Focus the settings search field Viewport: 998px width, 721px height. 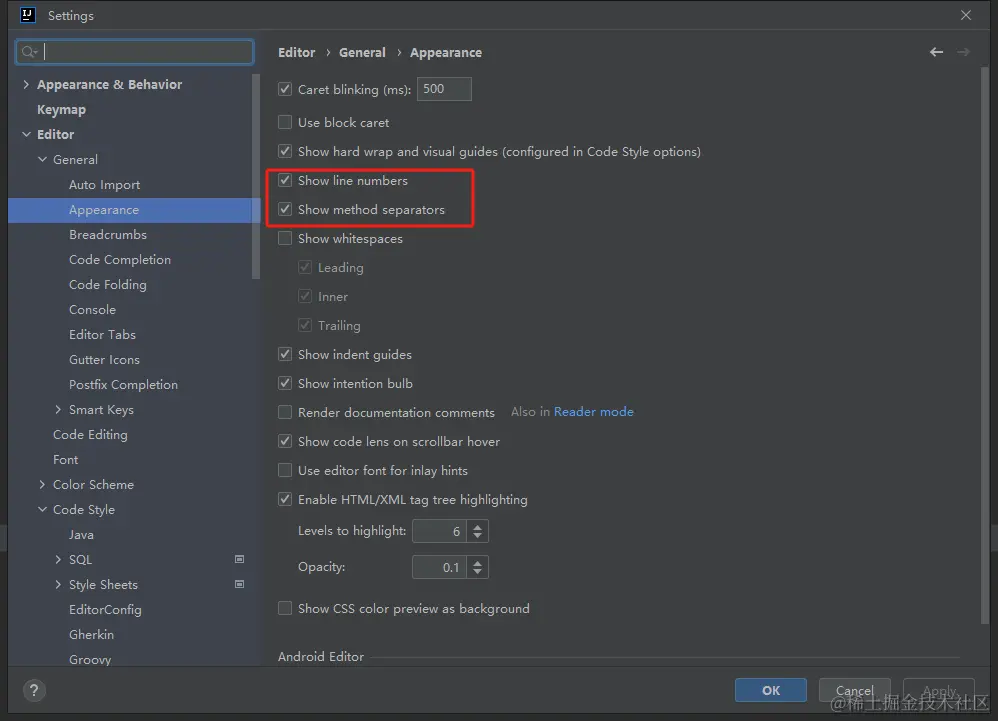click(135, 52)
